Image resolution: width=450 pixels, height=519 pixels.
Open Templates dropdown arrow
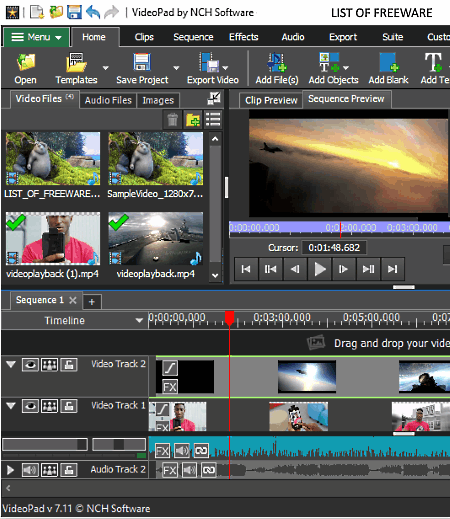(x=106, y=68)
